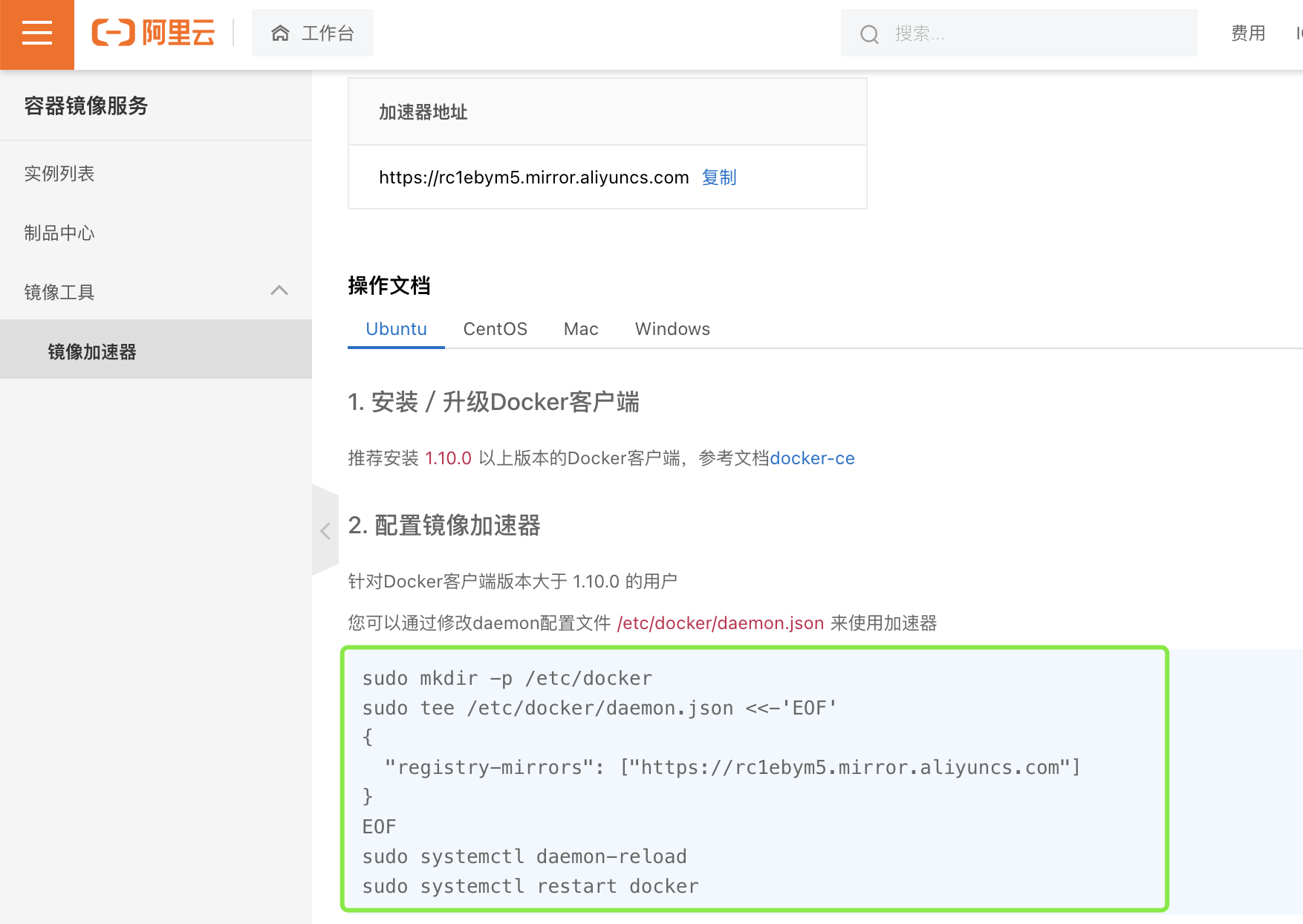Click the 1.10.0 version number in red
This screenshot has width=1303, height=924.
click(x=448, y=458)
